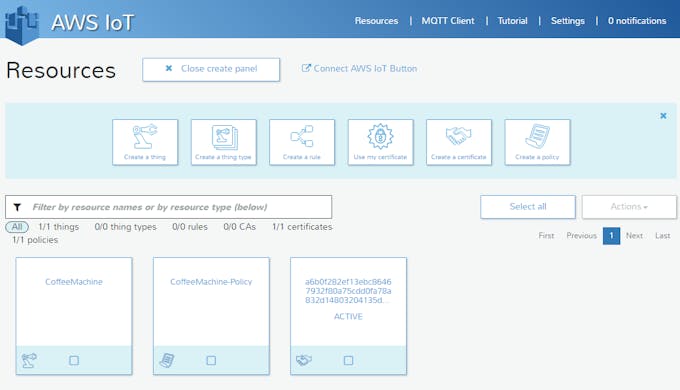Dismiss the create panel with the blue X
The image size is (680, 390).
coord(663,116)
